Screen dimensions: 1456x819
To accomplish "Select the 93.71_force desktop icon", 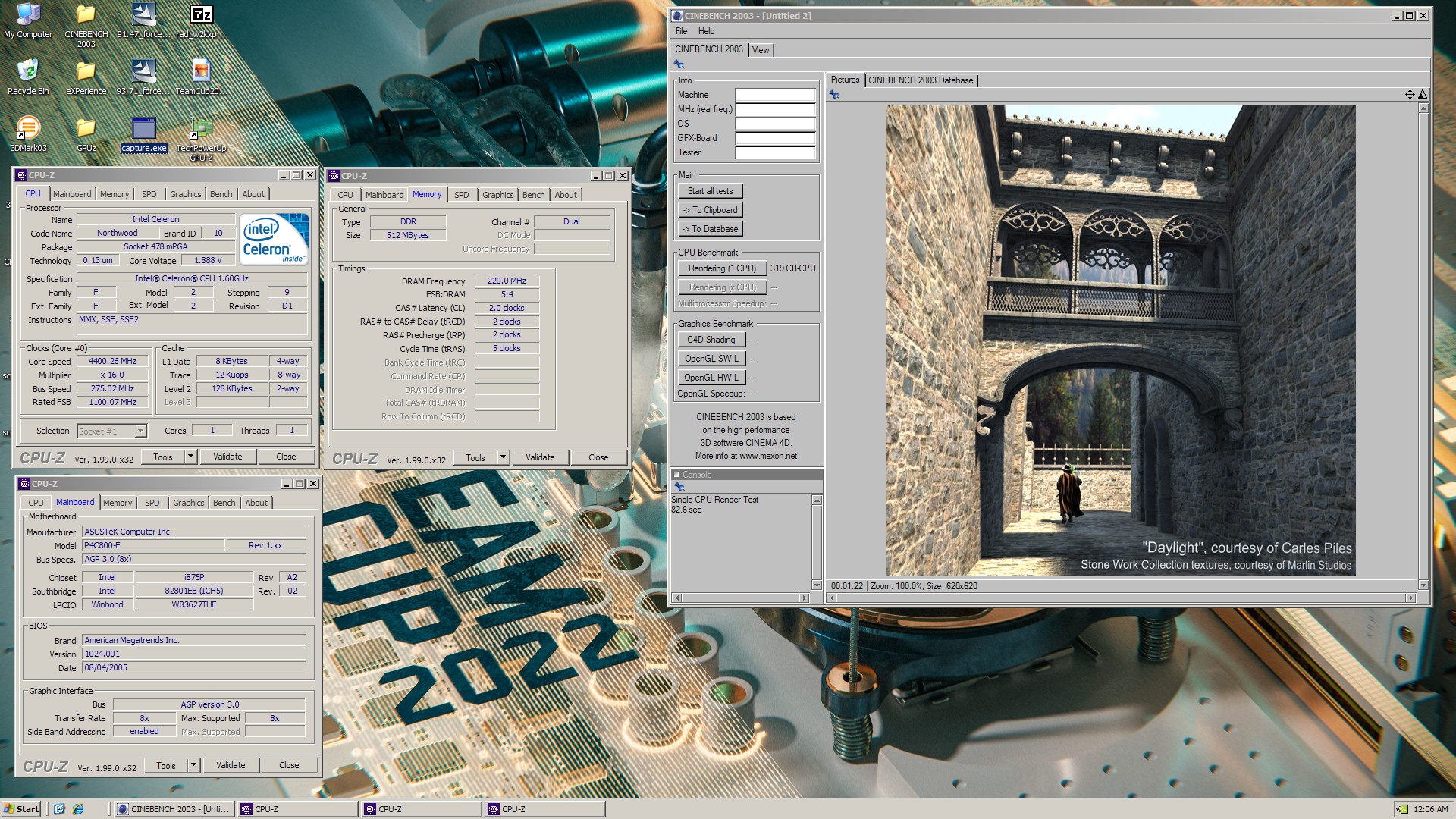I will 143,77.
